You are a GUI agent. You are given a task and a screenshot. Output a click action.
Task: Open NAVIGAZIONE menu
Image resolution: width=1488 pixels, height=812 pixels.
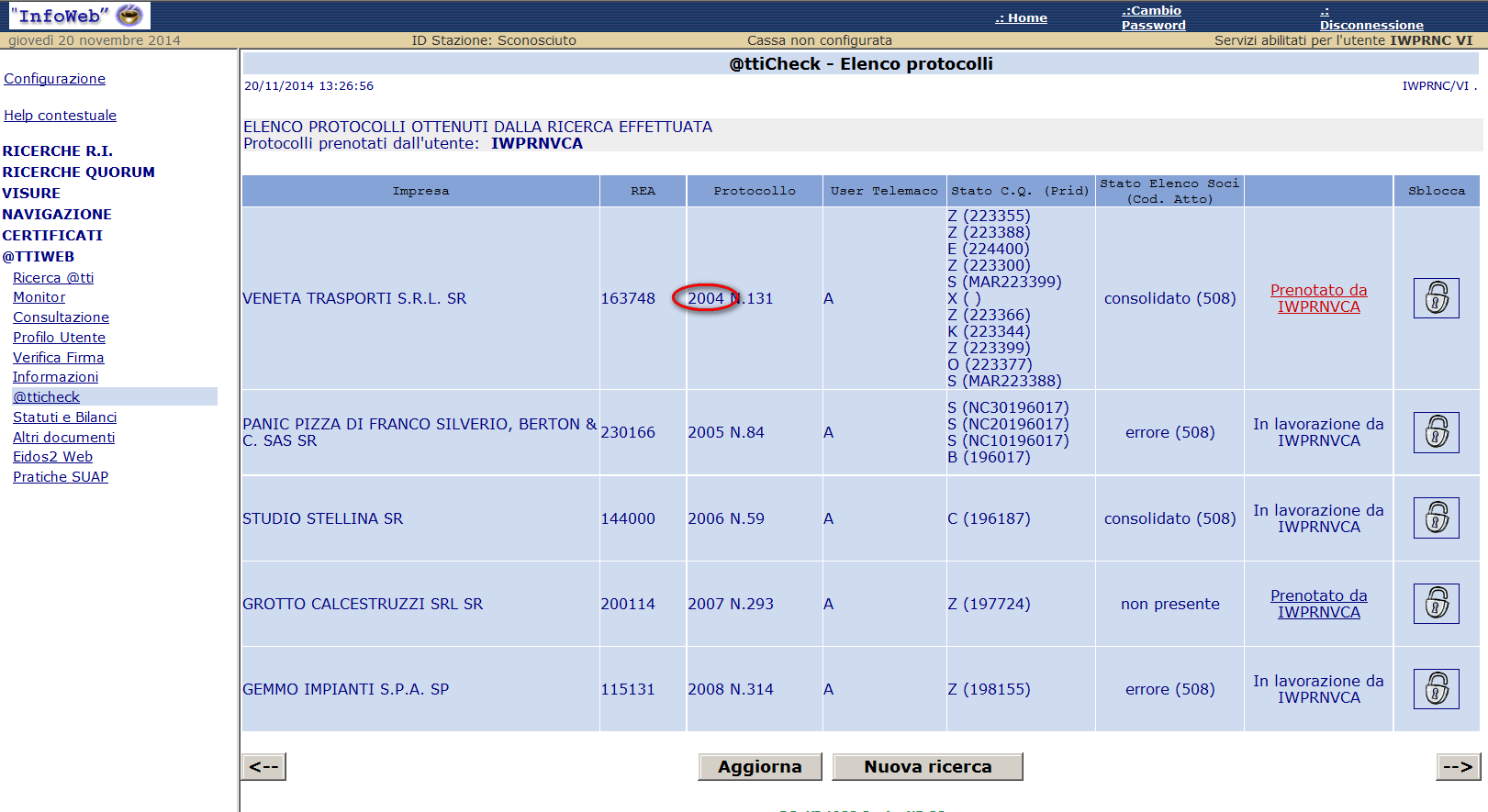57,215
